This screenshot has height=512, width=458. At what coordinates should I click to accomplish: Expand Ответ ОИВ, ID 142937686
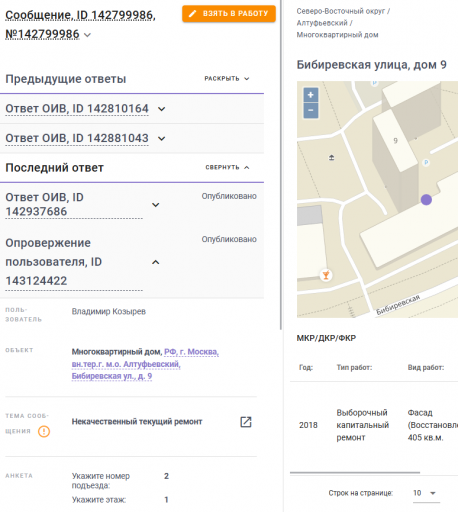(156, 205)
